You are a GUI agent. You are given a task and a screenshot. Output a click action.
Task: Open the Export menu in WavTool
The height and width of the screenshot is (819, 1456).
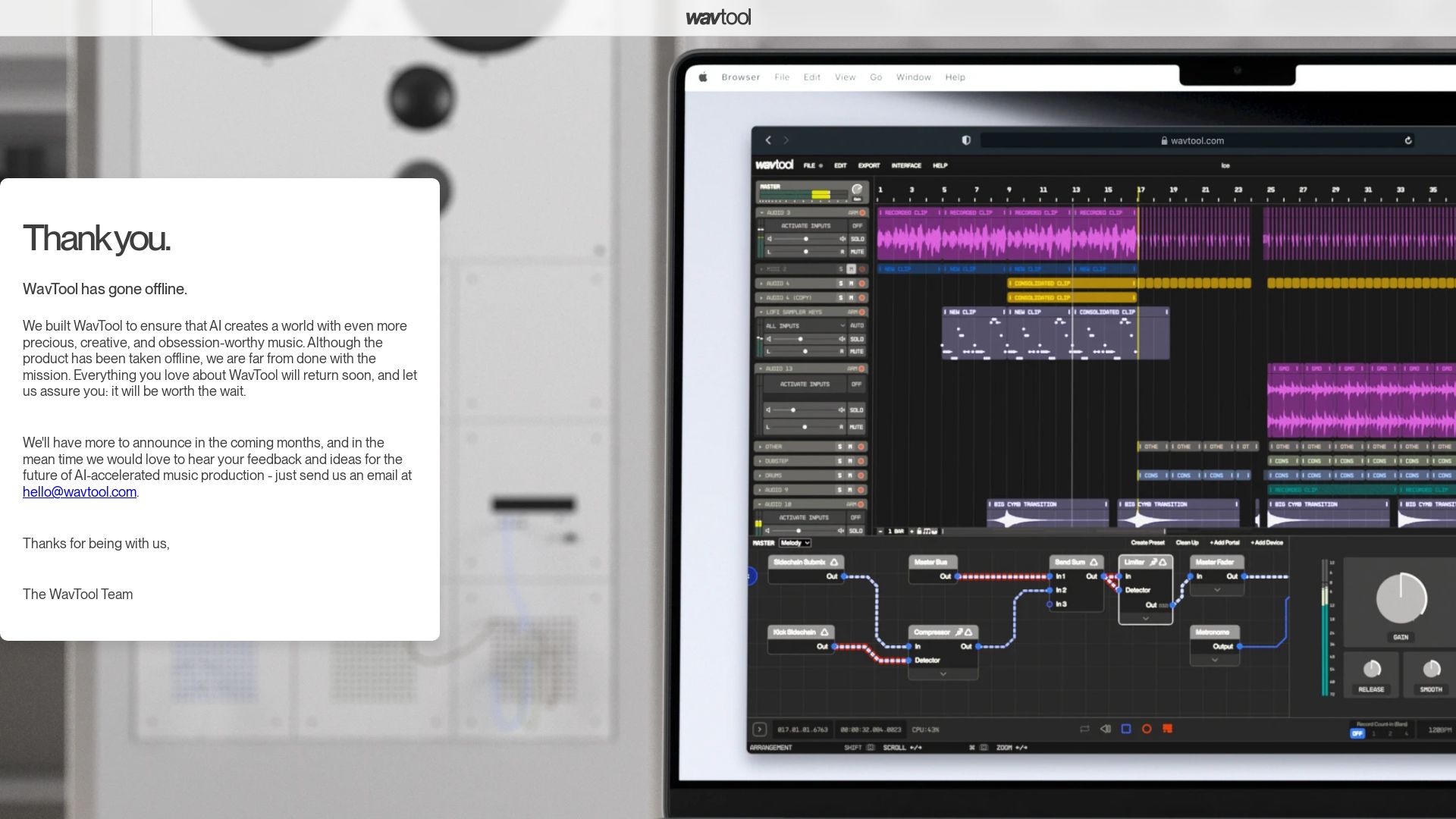[x=868, y=165]
